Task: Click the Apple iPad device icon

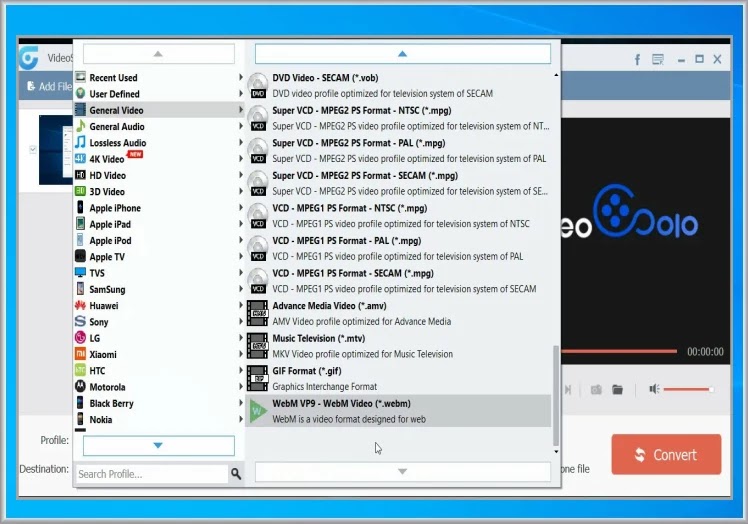Action: click(80, 223)
